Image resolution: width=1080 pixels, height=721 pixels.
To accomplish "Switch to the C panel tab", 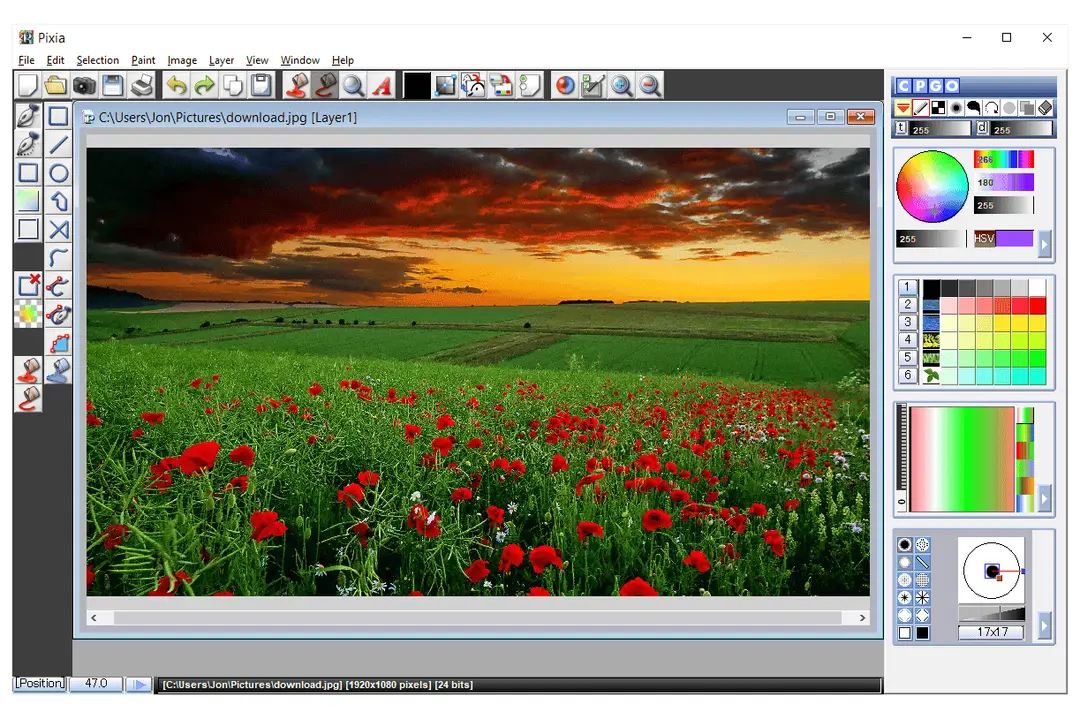I will (904, 86).
